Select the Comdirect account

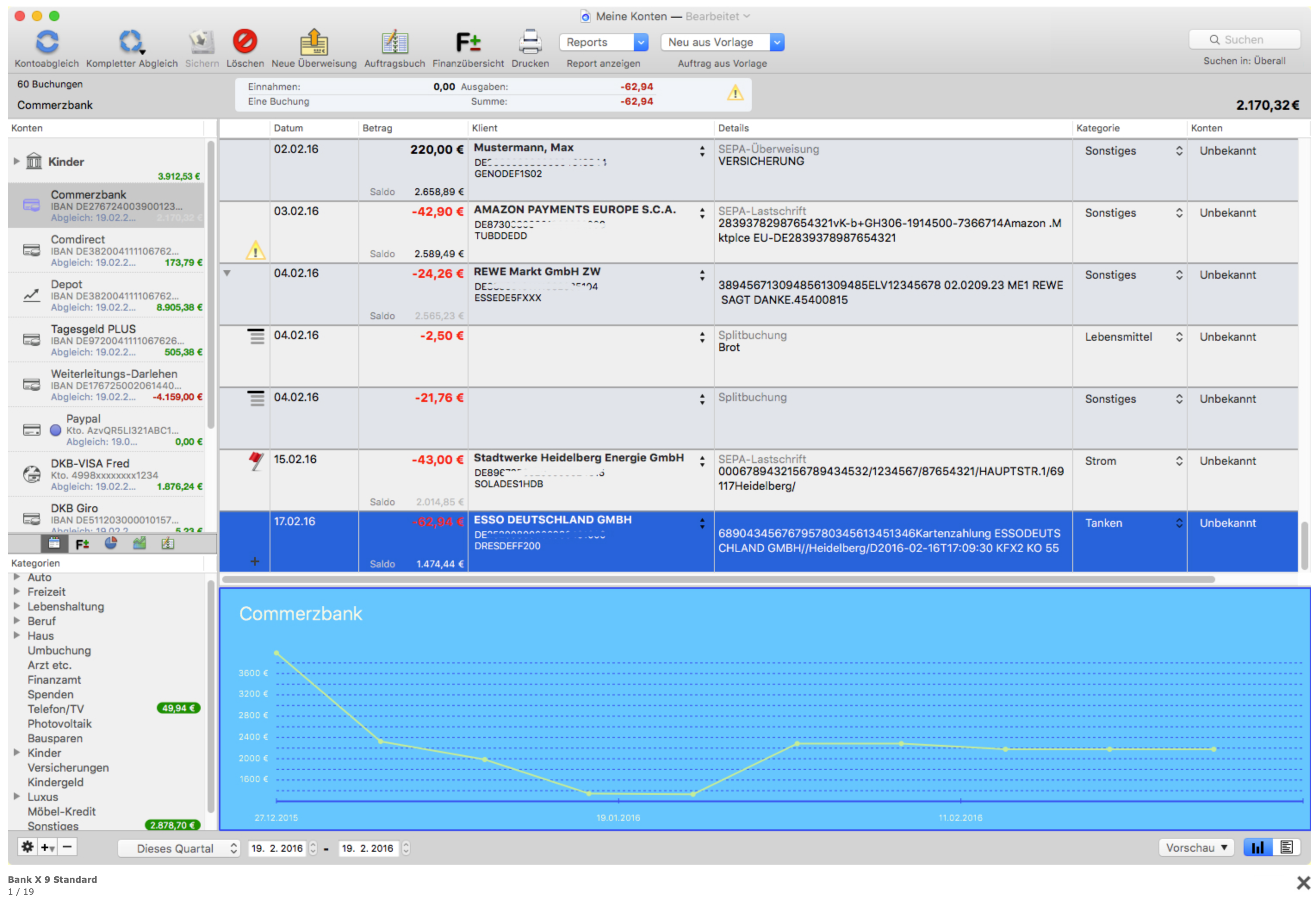click(x=106, y=250)
